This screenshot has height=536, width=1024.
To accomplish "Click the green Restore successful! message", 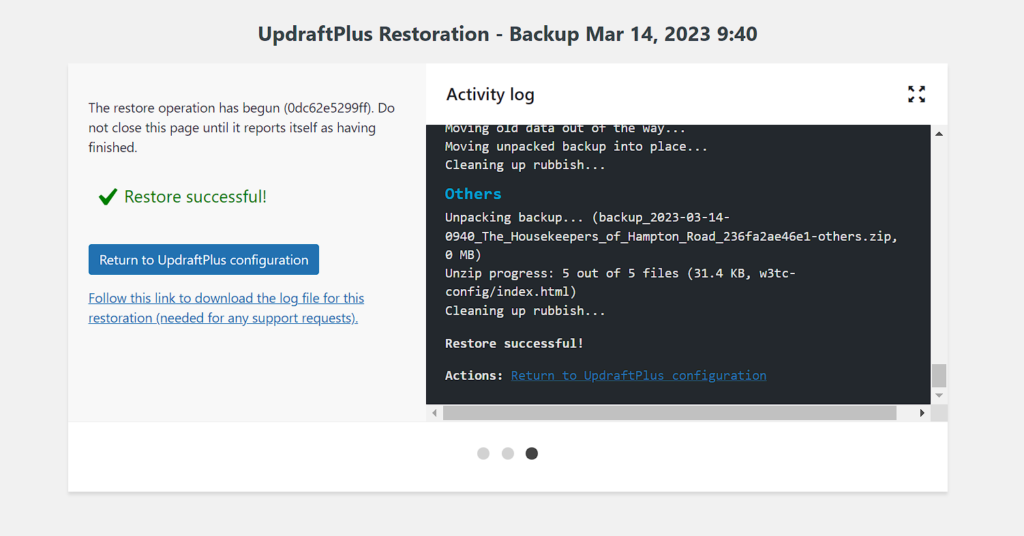I will (195, 197).
